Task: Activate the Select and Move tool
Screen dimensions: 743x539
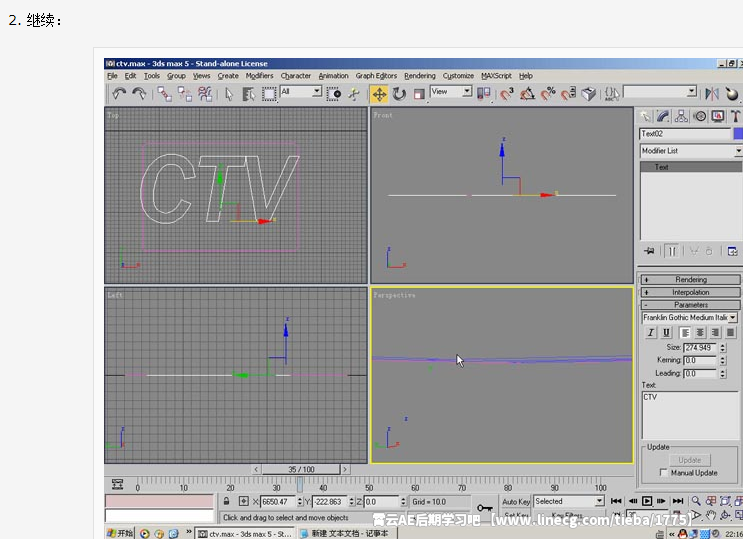Action: click(x=379, y=94)
